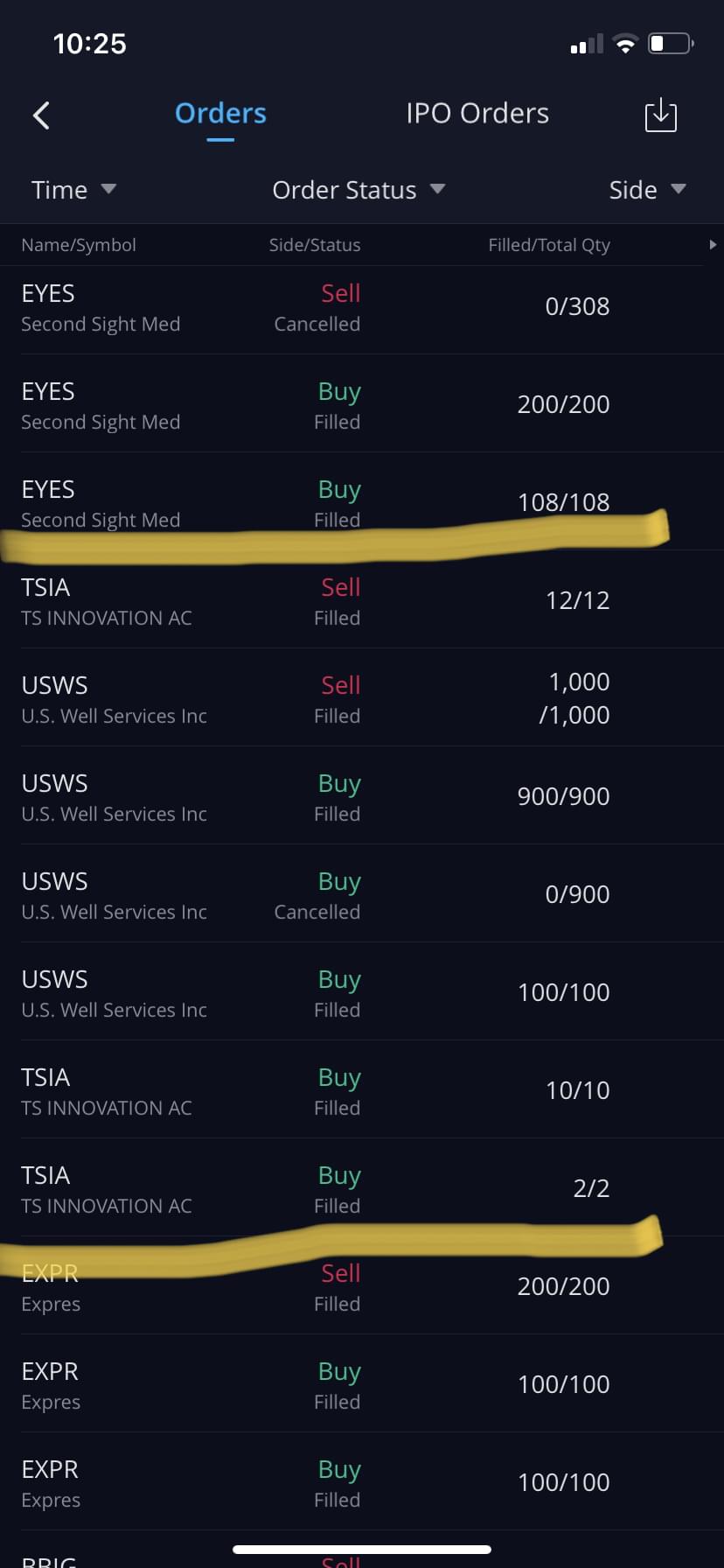Tap the home indicator bar at bottom
The height and width of the screenshot is (1568, 724).
362,1550
